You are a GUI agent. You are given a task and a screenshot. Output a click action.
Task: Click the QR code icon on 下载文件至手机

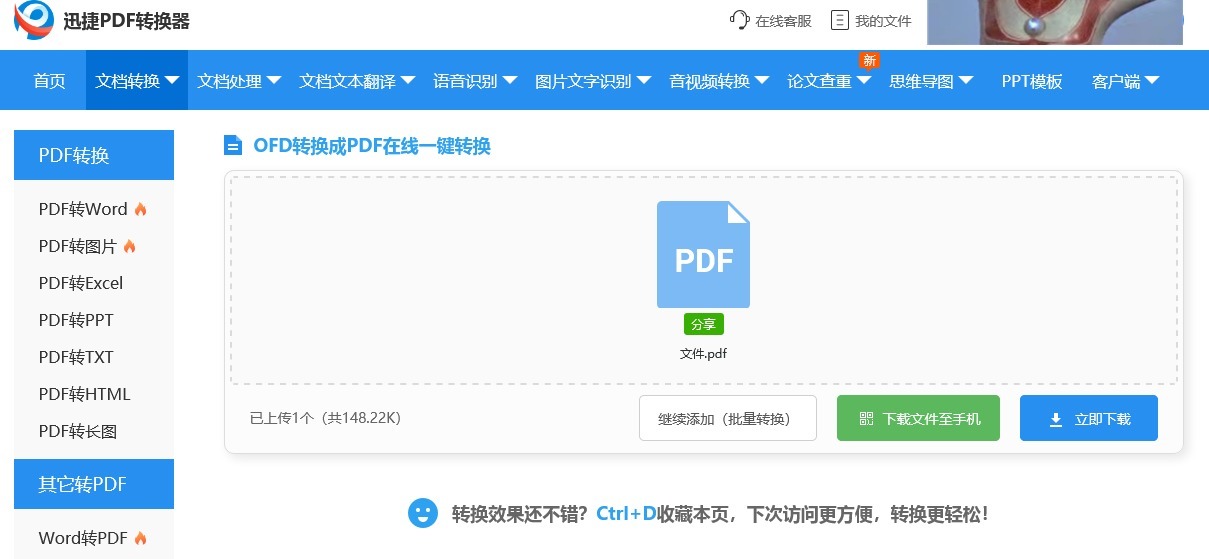(866, 419)
